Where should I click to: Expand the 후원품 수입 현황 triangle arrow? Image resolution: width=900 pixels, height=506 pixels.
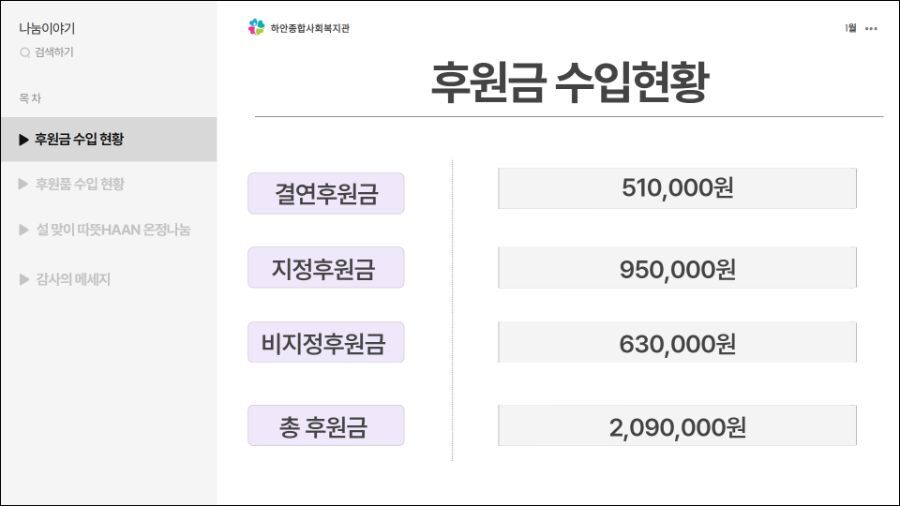(24, 184)
